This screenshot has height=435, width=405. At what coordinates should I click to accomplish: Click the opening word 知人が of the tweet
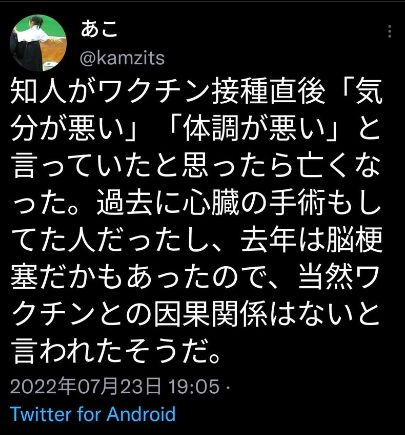54,91
